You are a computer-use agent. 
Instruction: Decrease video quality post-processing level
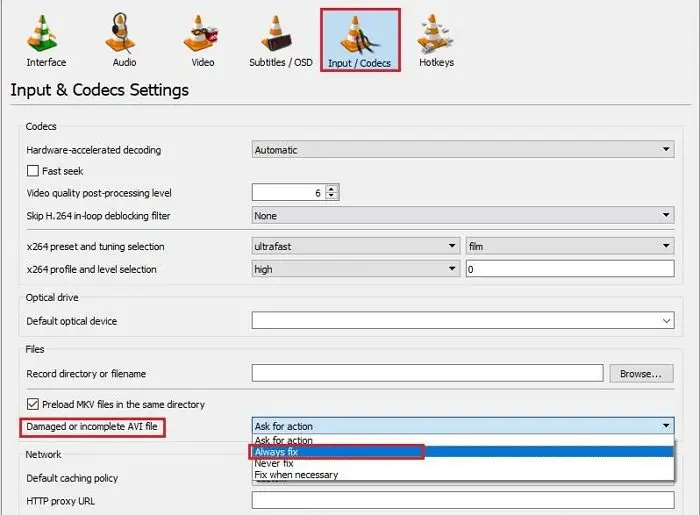coord(331,196)
